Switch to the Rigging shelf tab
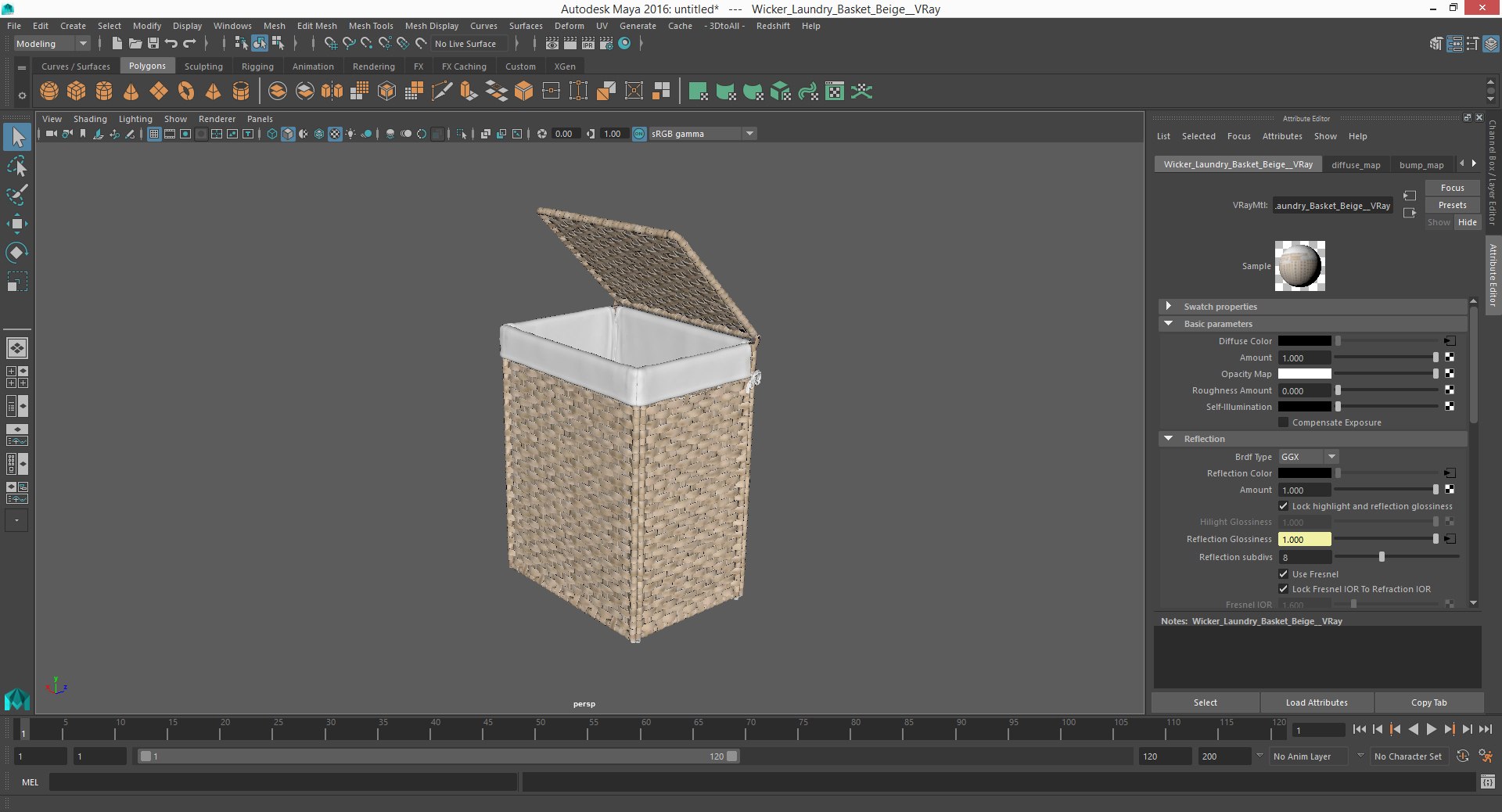Image resolution: width=1502 pixels, height=812 pixels. [x=257, y=66]
